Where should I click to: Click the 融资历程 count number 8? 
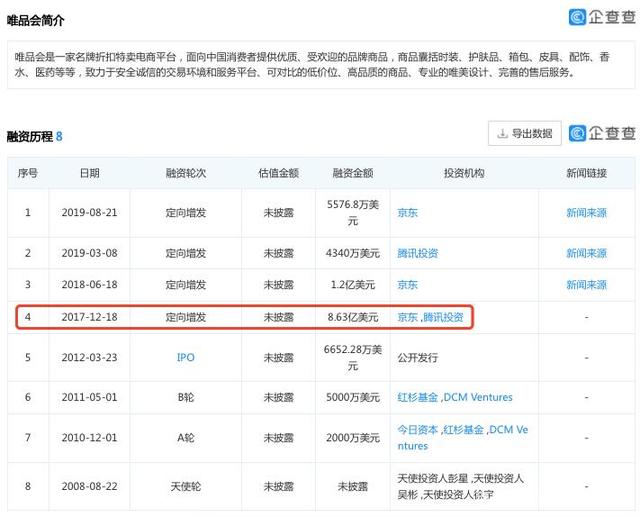59,136
